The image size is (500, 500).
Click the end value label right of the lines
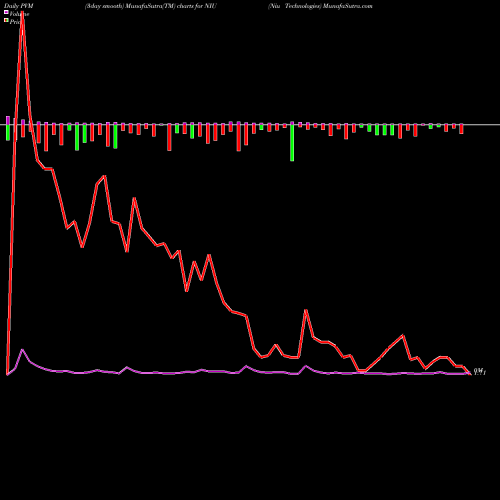[x=480, y=371]
